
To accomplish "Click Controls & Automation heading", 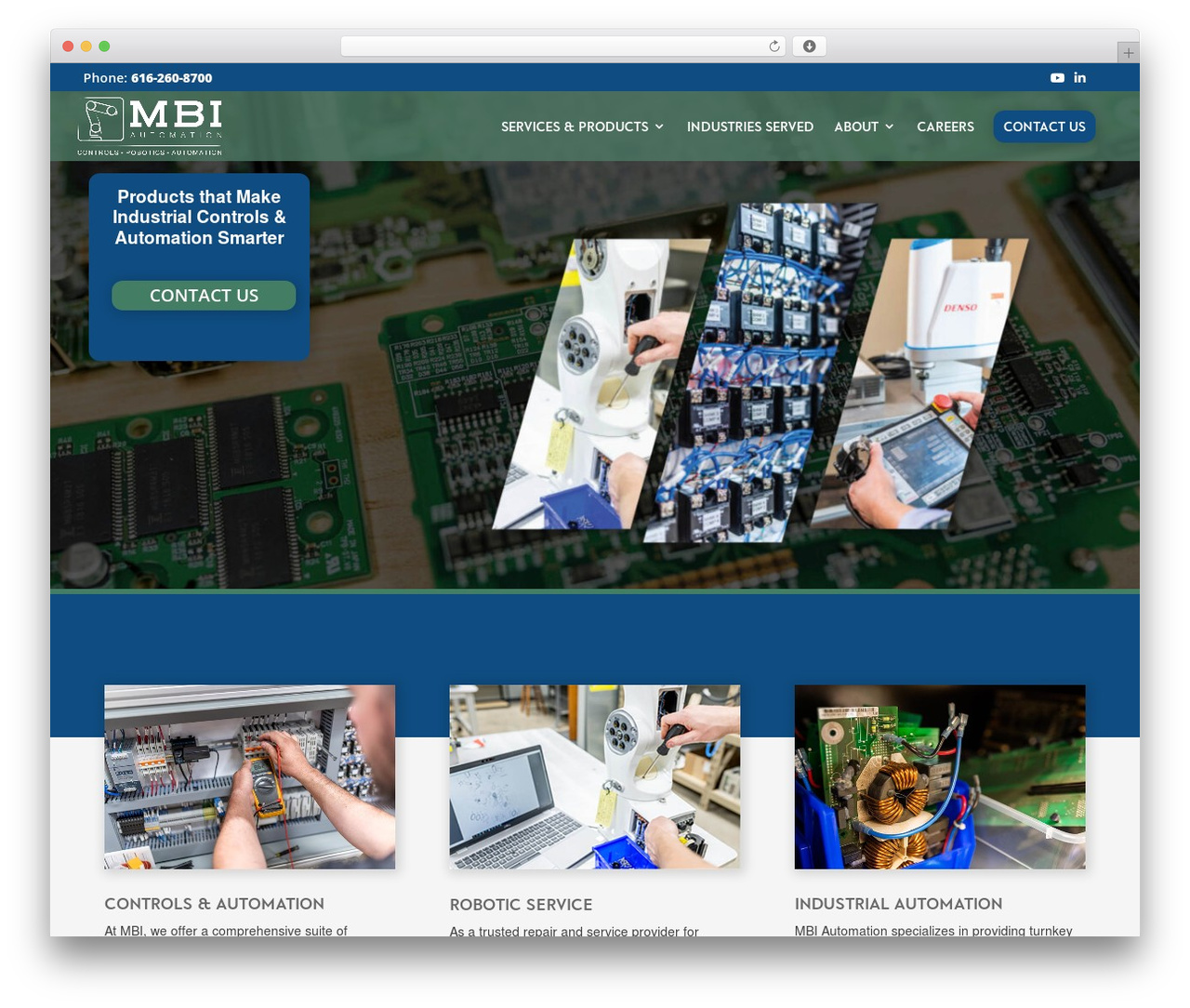I will [x=215, y=904].
